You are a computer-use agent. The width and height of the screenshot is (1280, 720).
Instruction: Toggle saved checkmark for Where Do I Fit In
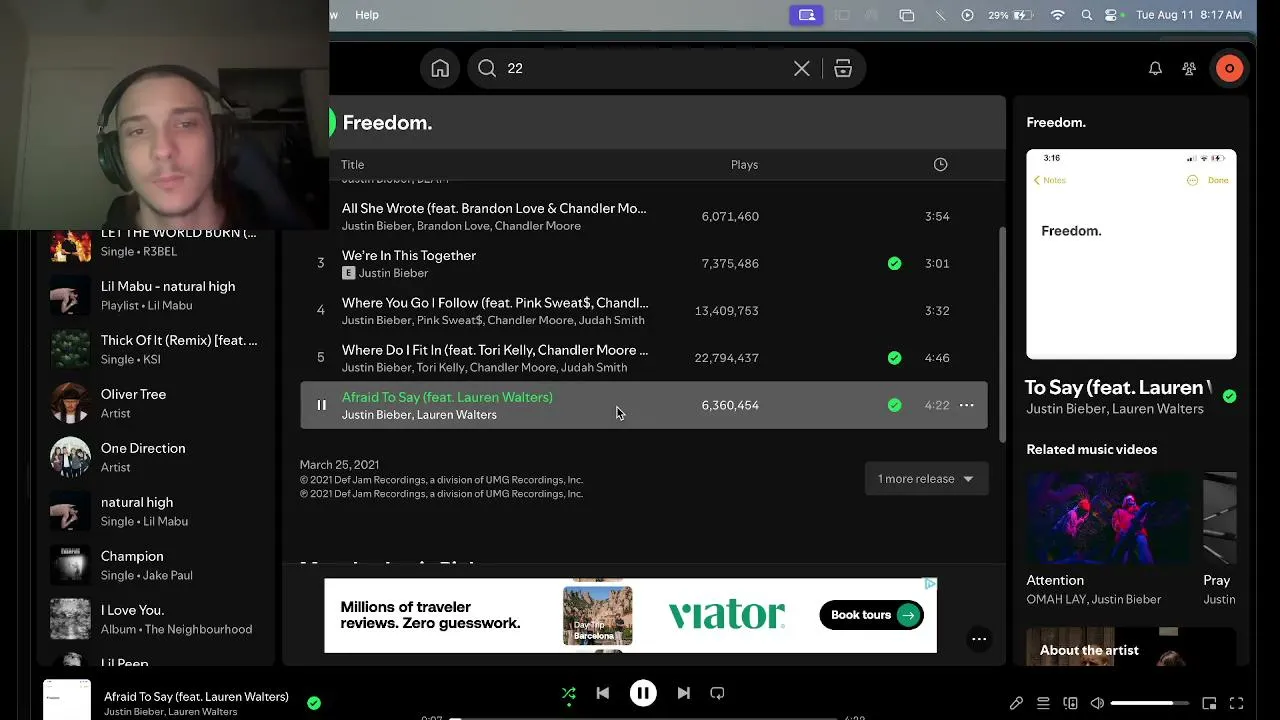click(894, 357)
